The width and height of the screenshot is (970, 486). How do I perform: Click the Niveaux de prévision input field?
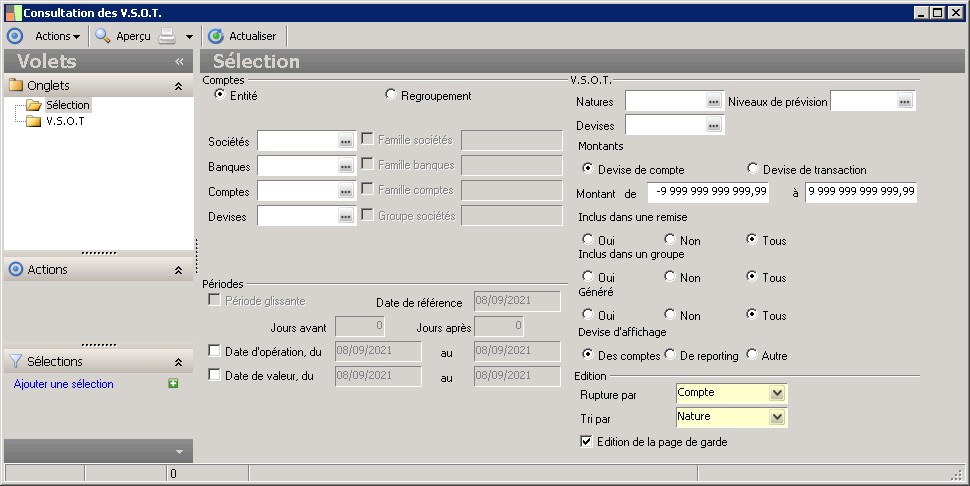pos(864,101)
